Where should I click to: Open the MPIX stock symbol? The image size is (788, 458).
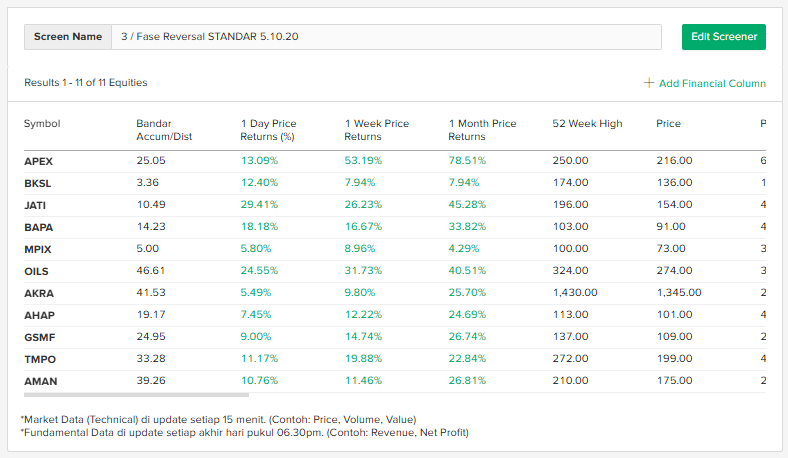click(37, 249)
